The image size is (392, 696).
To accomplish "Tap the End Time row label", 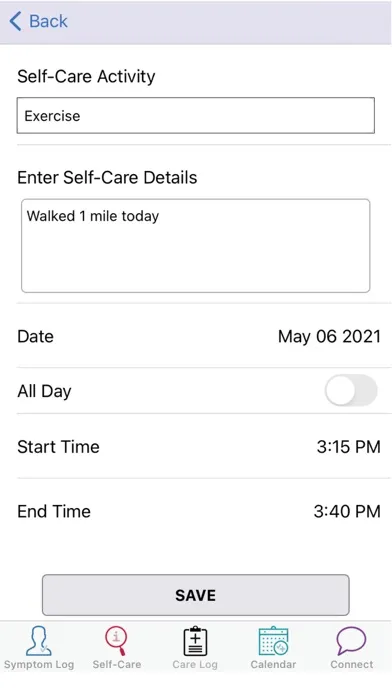I will point(54,511).
